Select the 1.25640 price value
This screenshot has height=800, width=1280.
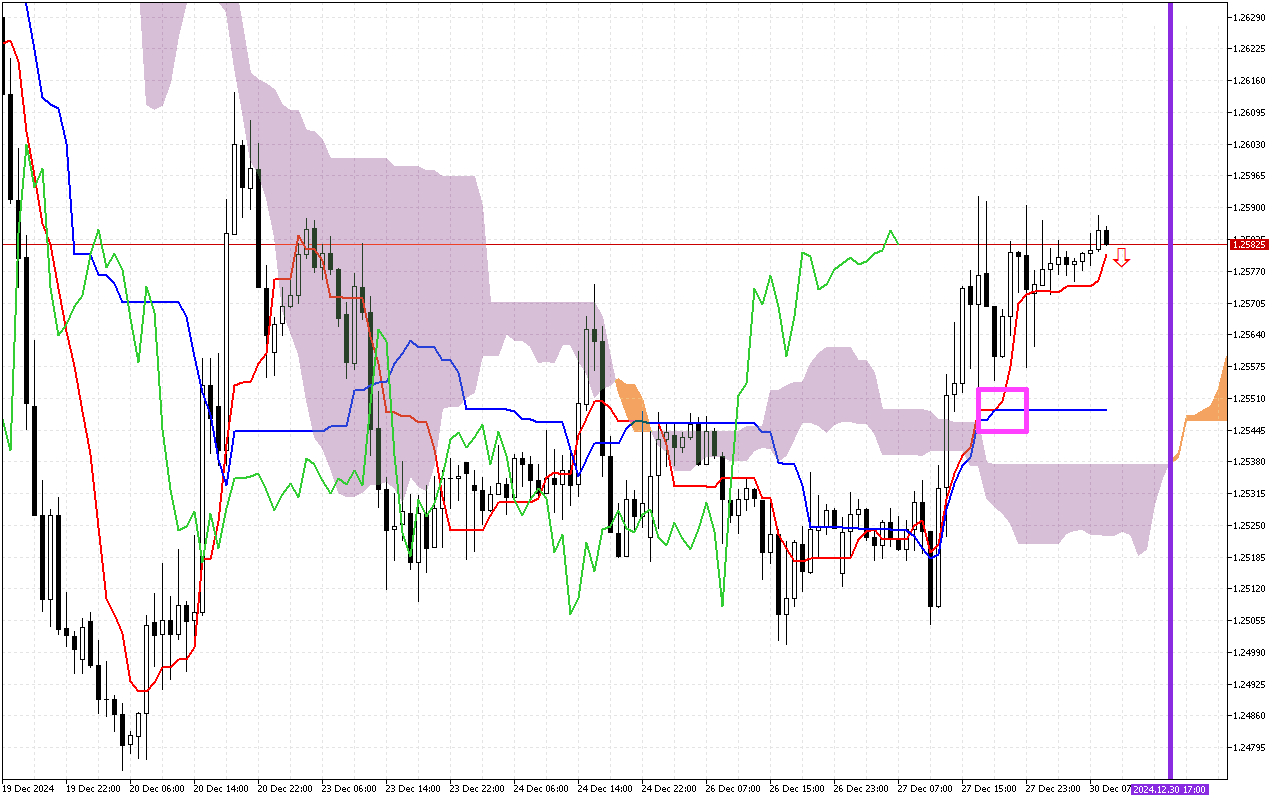click(1249, 335)
